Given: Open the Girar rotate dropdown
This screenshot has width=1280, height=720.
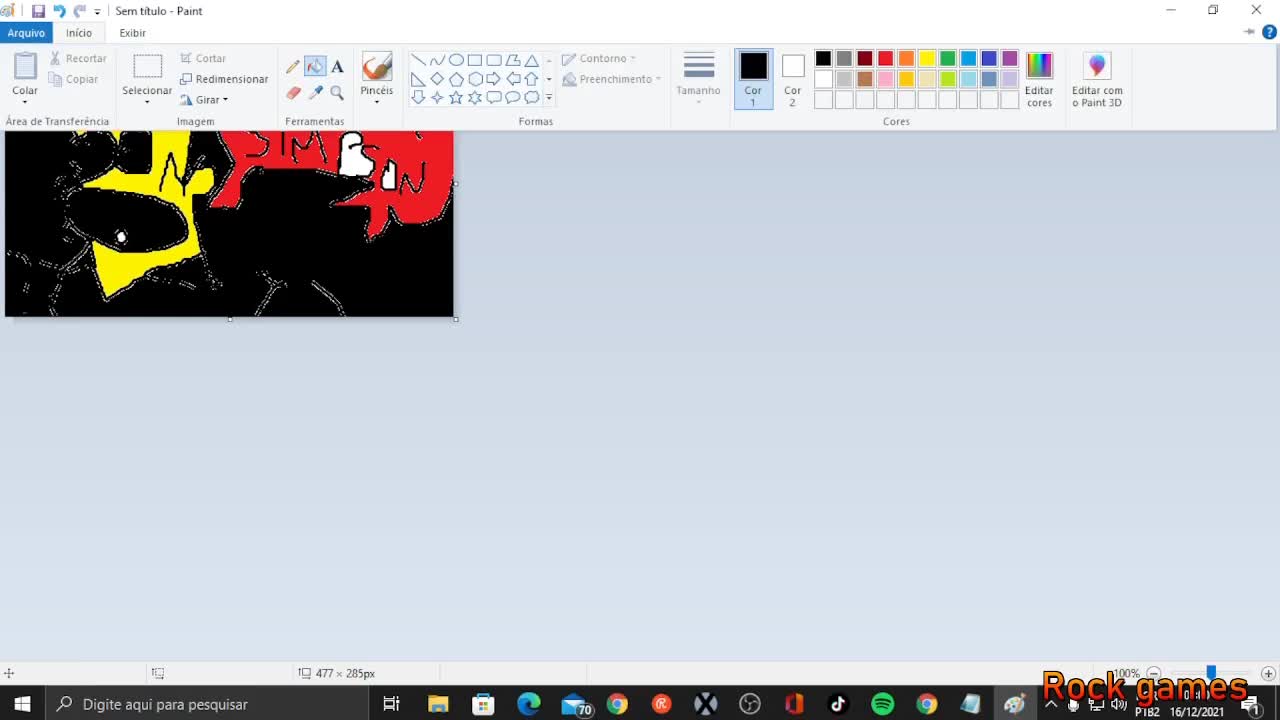Looking at the screenshot, I should coord(205,100).
